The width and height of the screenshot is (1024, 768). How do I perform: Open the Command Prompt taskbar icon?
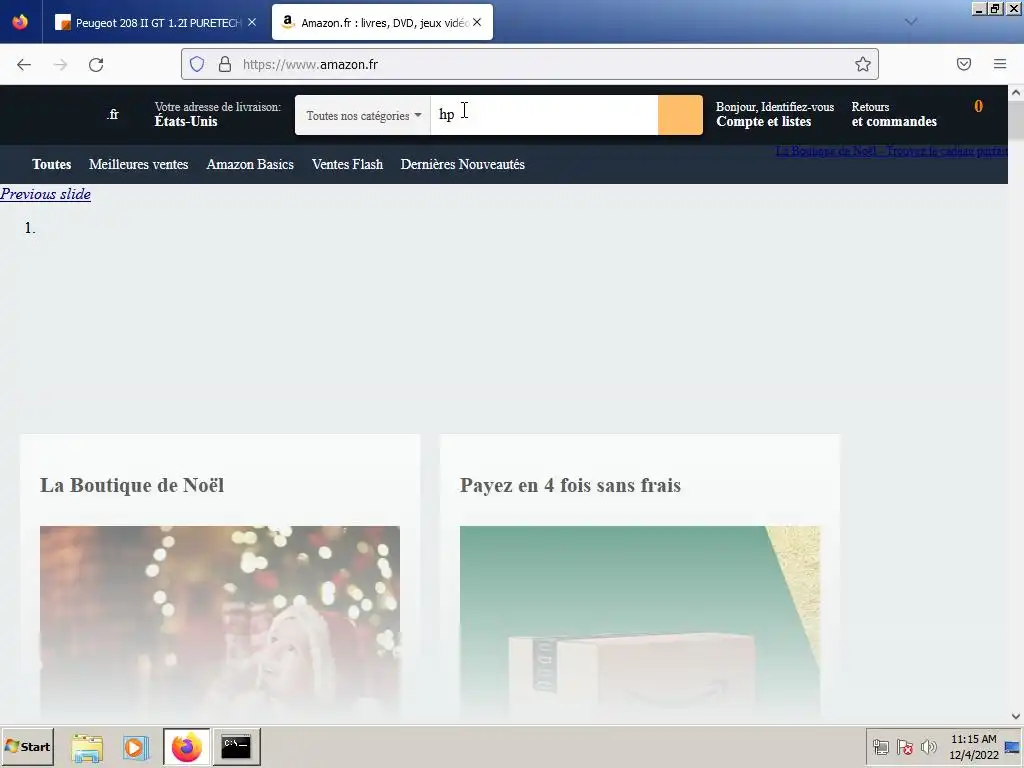236,747
